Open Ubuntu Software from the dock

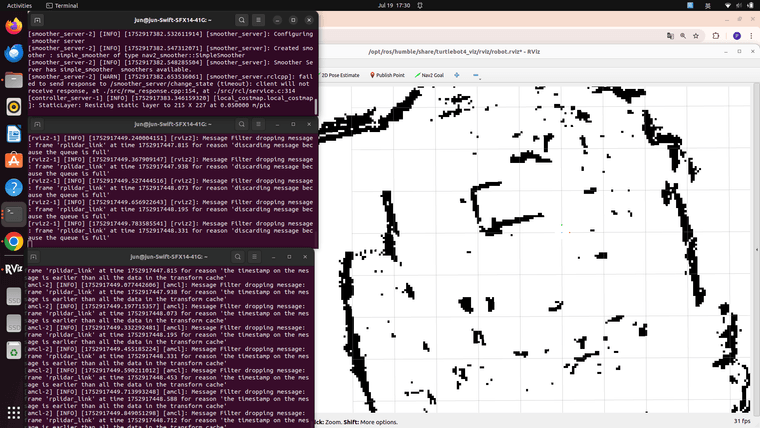pos(14,160)
